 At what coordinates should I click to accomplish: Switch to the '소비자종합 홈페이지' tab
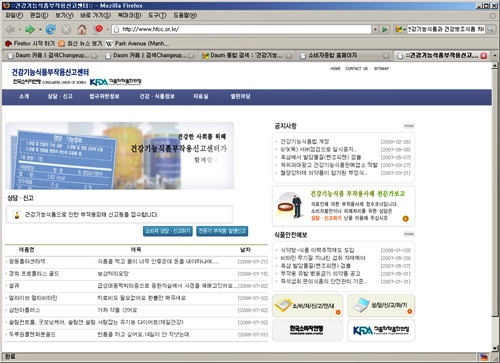tap(343, 56)
